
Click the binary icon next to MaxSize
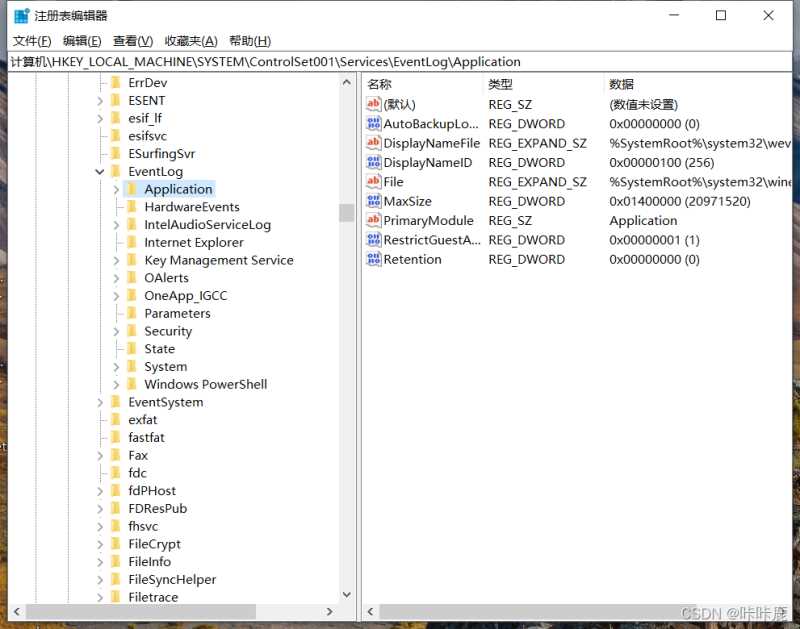(x=374, y=201)
